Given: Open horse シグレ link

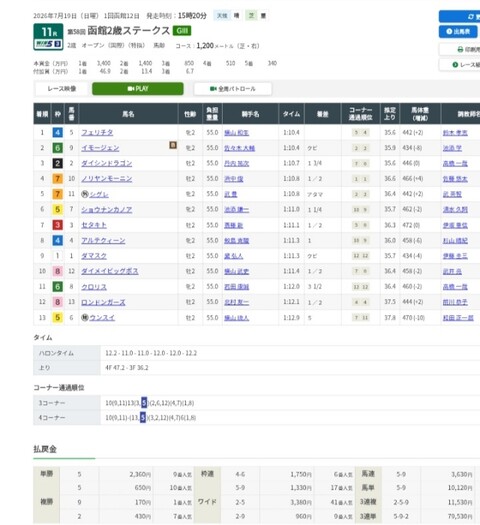Looking at the screenshot, I should (99, 194).
